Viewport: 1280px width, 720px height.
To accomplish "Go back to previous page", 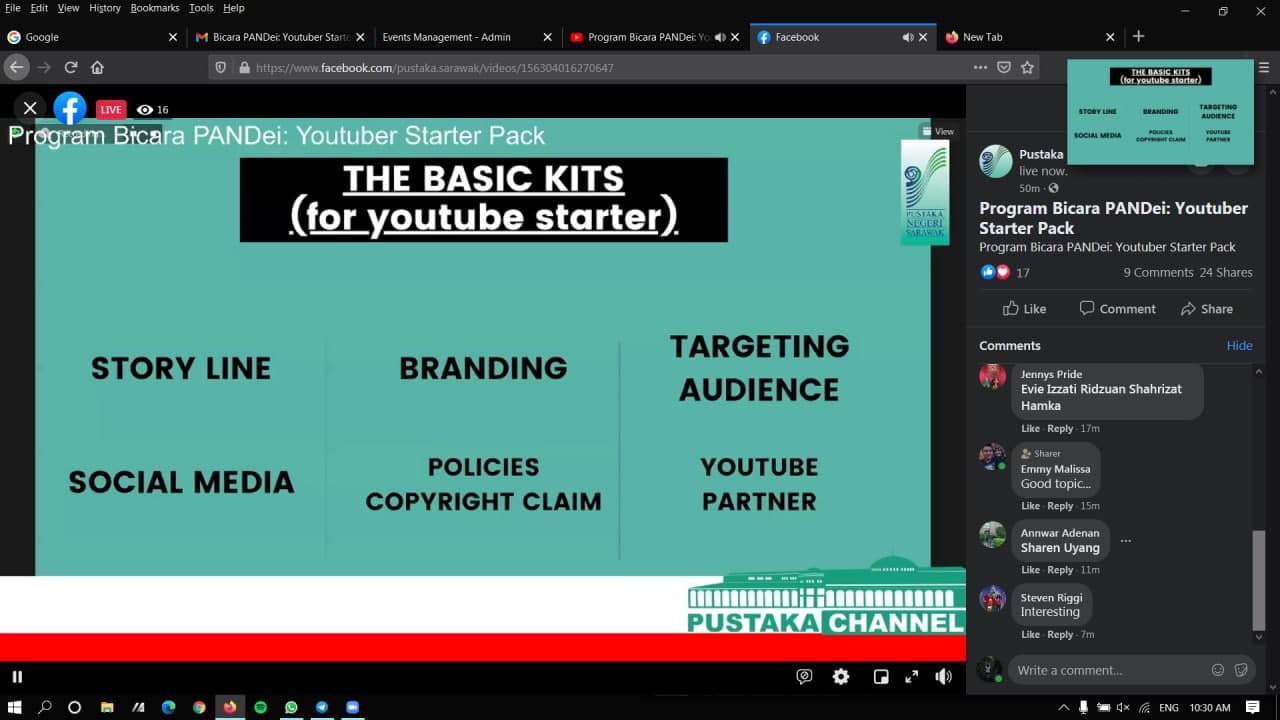I will [16, 68].
